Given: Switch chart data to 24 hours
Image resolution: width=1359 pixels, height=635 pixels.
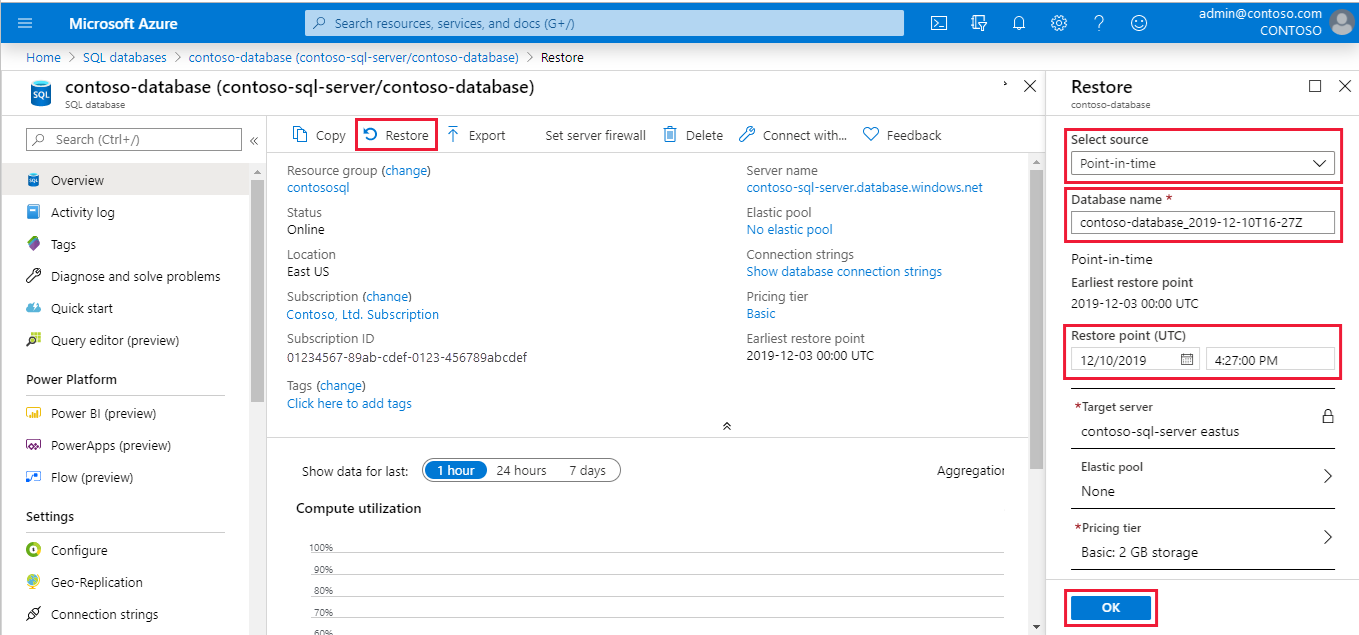Looking at the screenshot, I should tap(521, 470).
